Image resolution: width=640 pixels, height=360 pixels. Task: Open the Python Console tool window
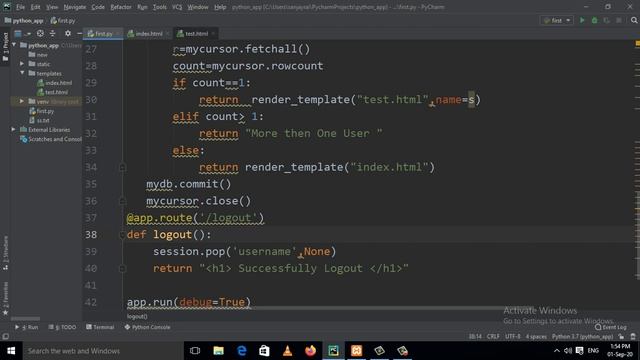pyautogui.click(x=147, y=327)
